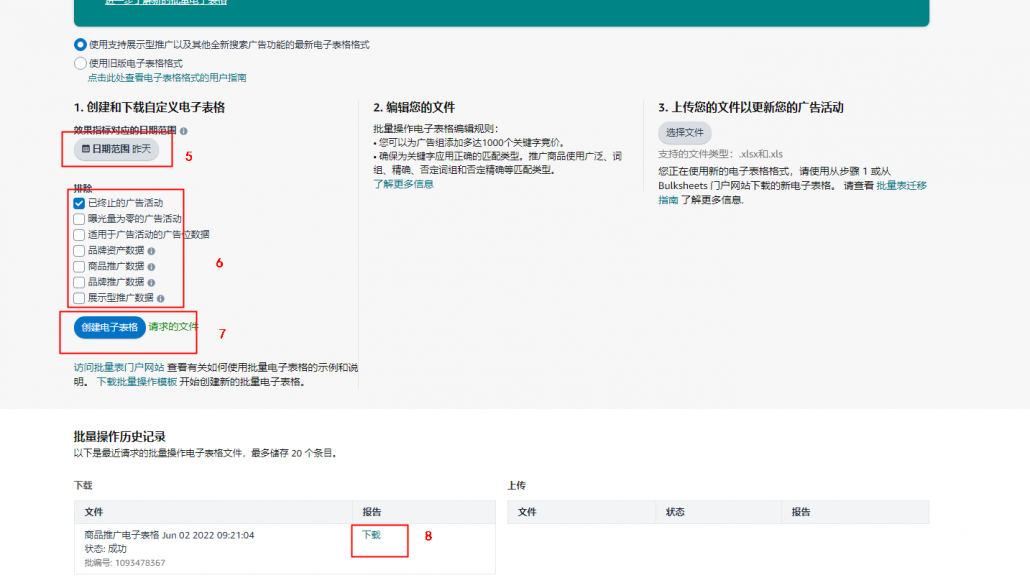
Task: Click info icon next to 效果指标对应的日期范围
Action: point(183,131)
